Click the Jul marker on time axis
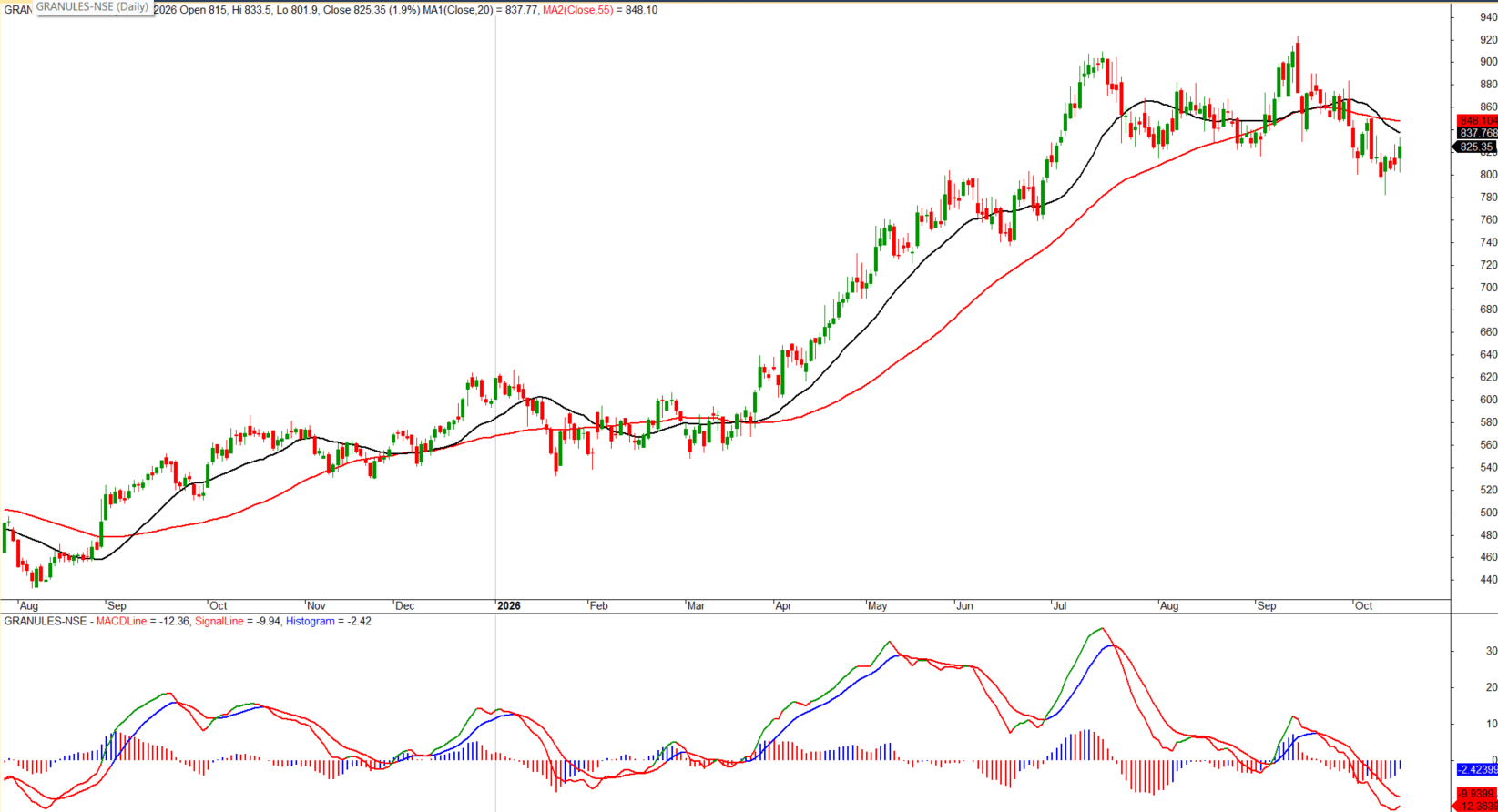 (x=1059, y=605)
